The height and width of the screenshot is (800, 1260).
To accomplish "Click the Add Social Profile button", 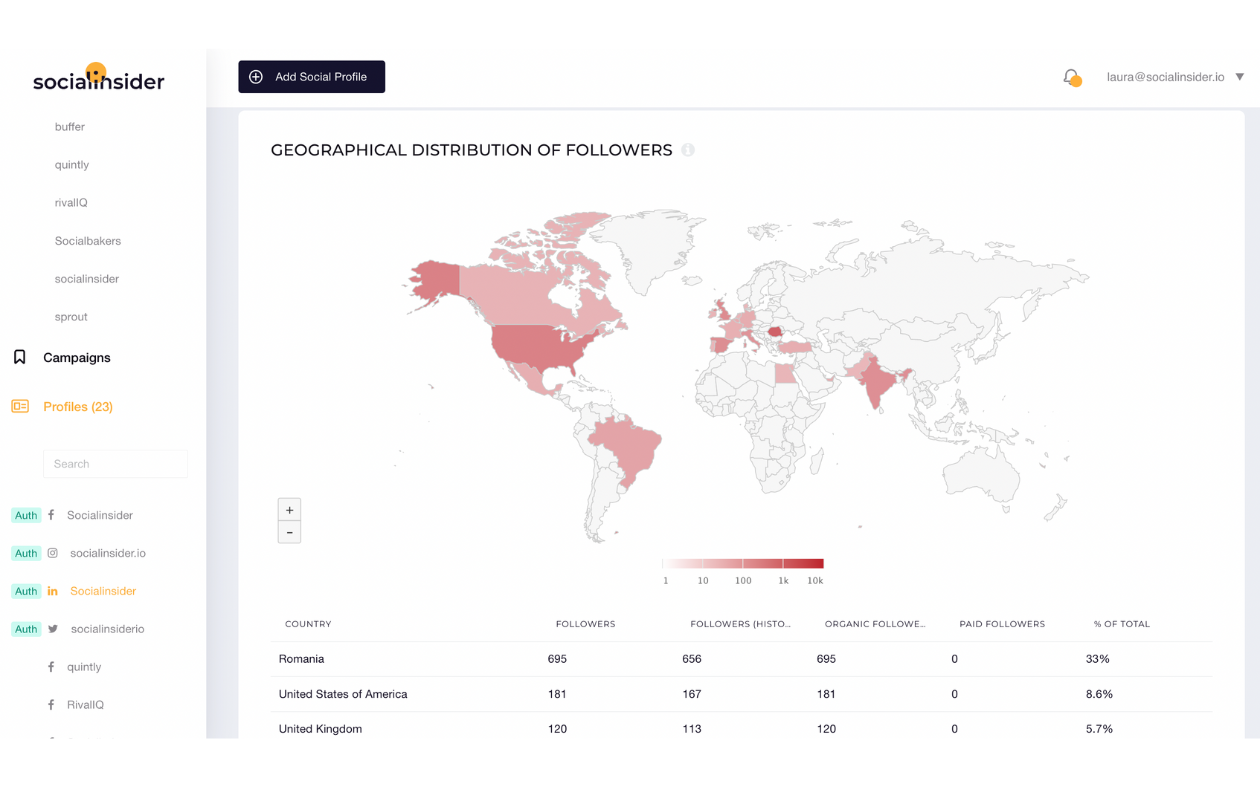I will [311, 77].
